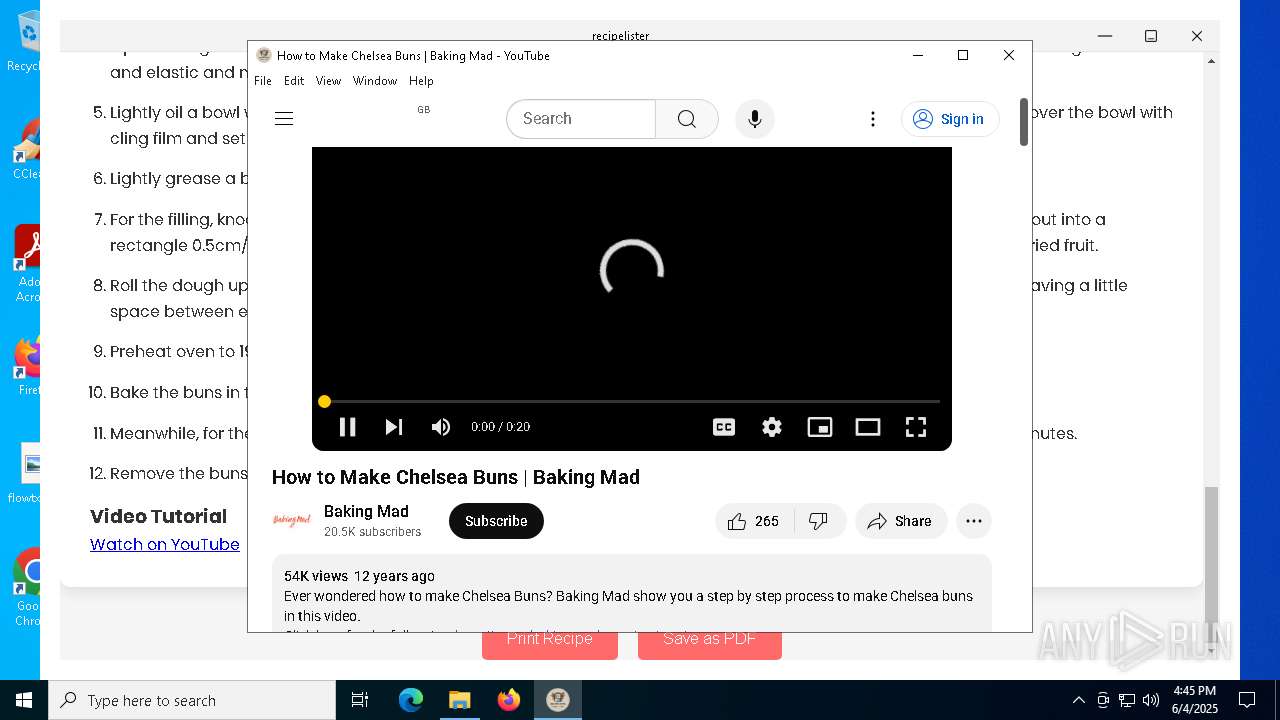
Task: Maximize the recipelister window
Action: [1151, 36]
